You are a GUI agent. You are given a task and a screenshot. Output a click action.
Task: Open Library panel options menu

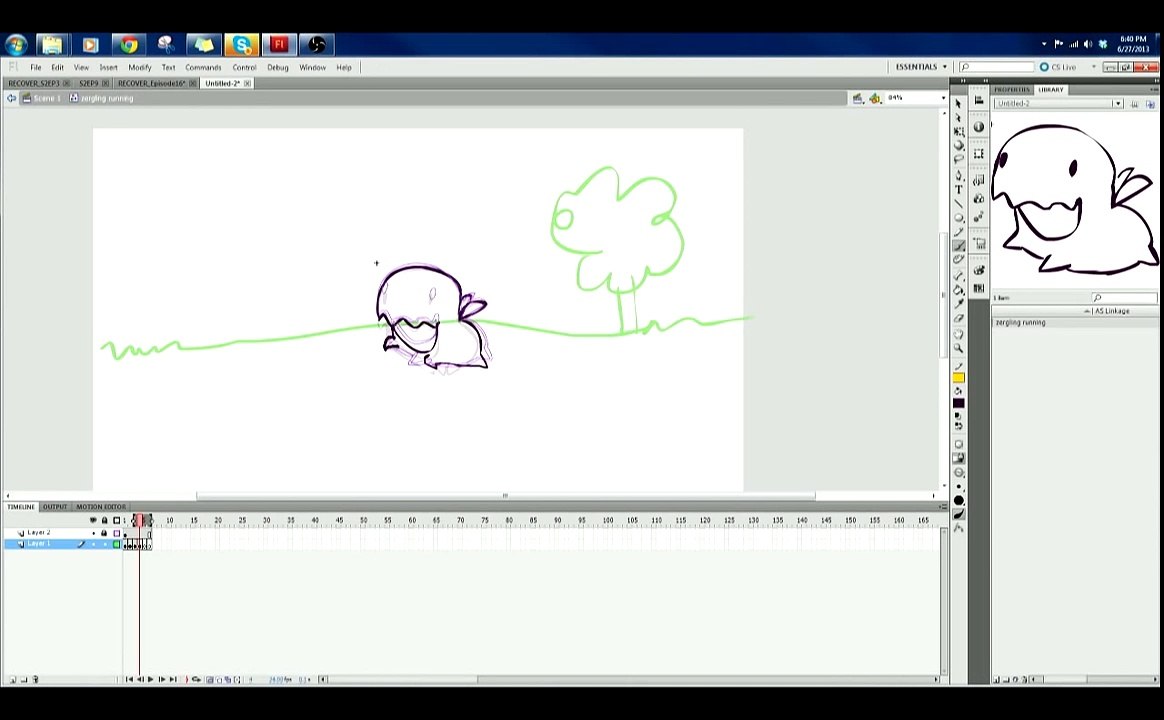click(1153, 89)
